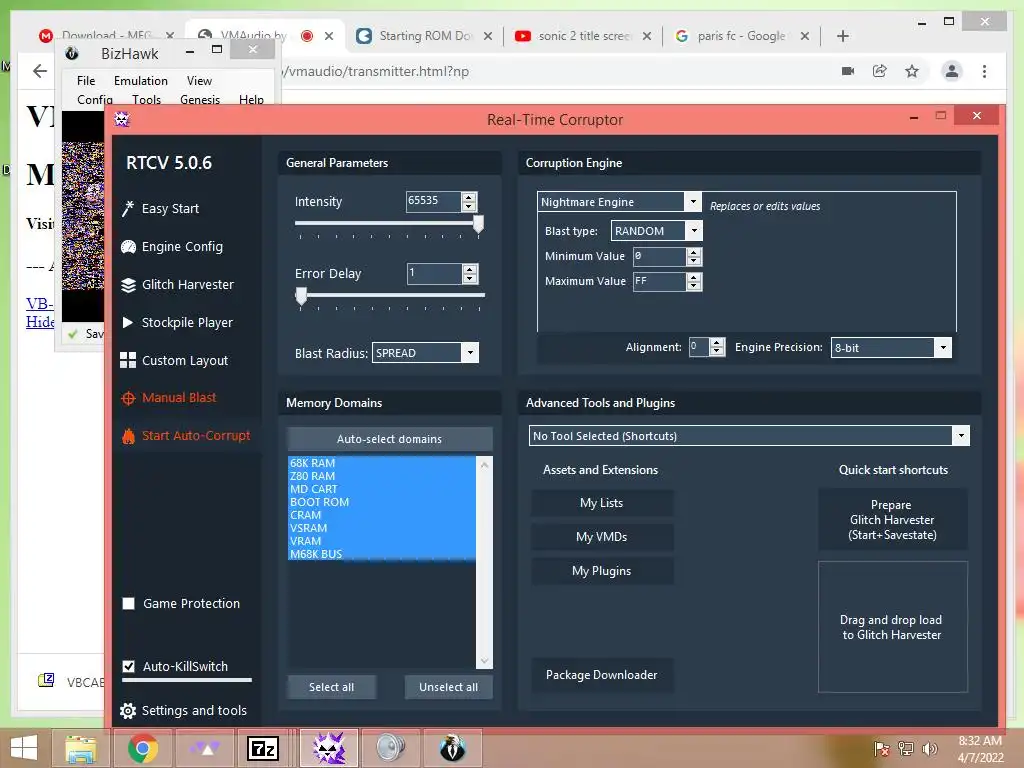Click the Start Auto-Corrupt flame icon
Image resolution: width=1024 pixels, height=768 pixels.
coord(128,436)
